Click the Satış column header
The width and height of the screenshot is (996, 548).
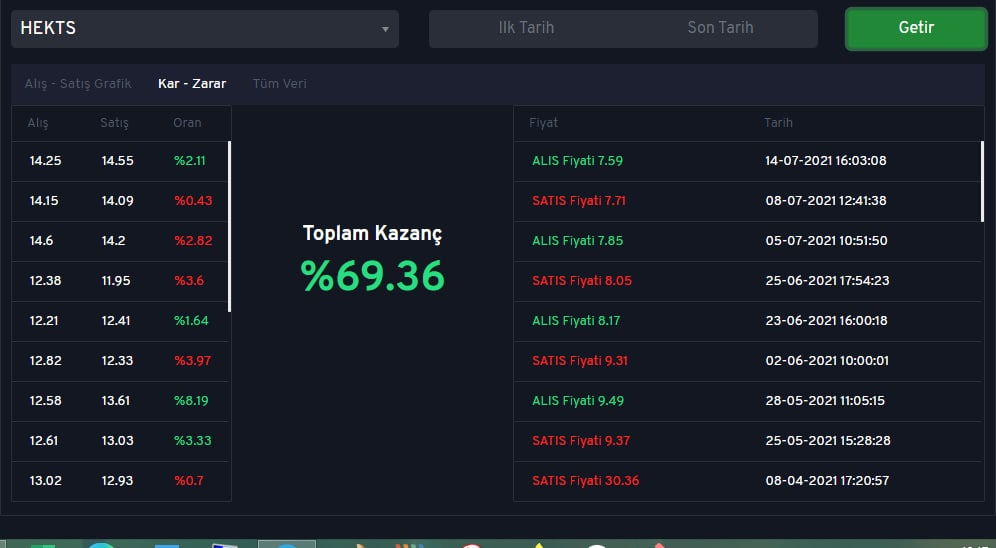(x=114, y=123)
